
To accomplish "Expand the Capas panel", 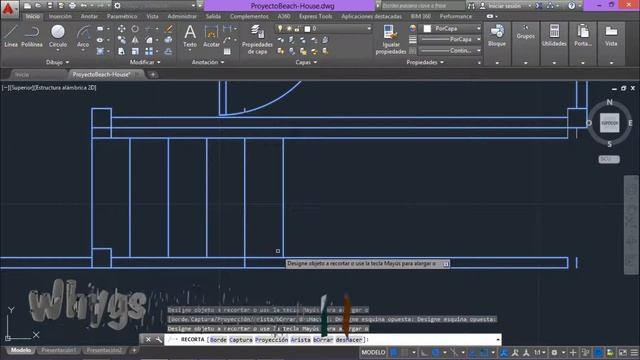I will pyautogui.click(x=306, y=62).
